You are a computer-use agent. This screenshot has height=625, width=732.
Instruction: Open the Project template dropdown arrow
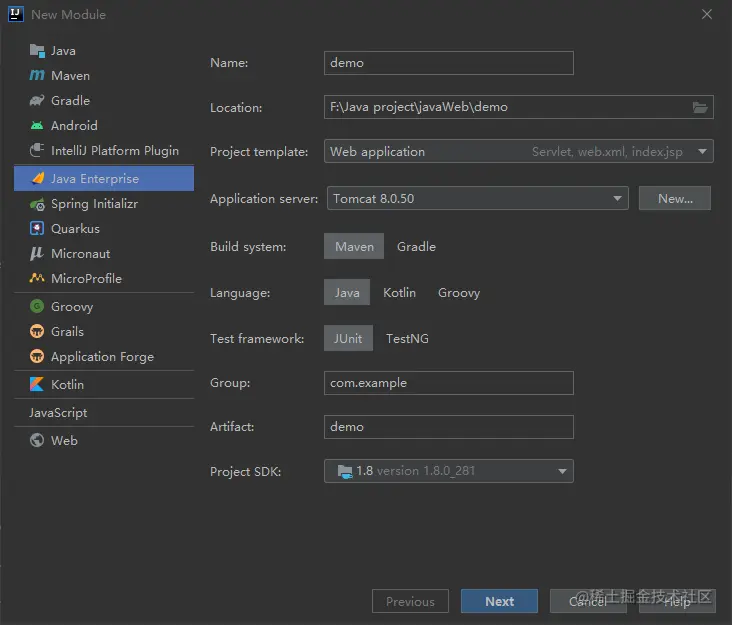click(x=702, y=151)
